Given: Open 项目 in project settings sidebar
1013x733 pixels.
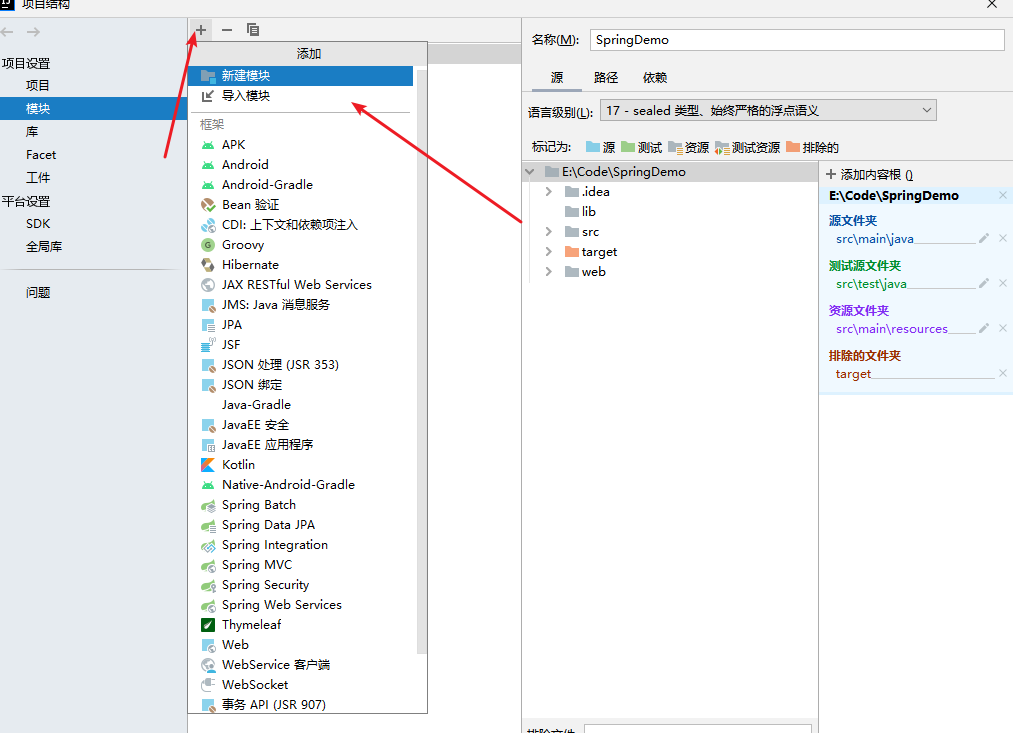Looking at the screenshot, I should (37, 85).
